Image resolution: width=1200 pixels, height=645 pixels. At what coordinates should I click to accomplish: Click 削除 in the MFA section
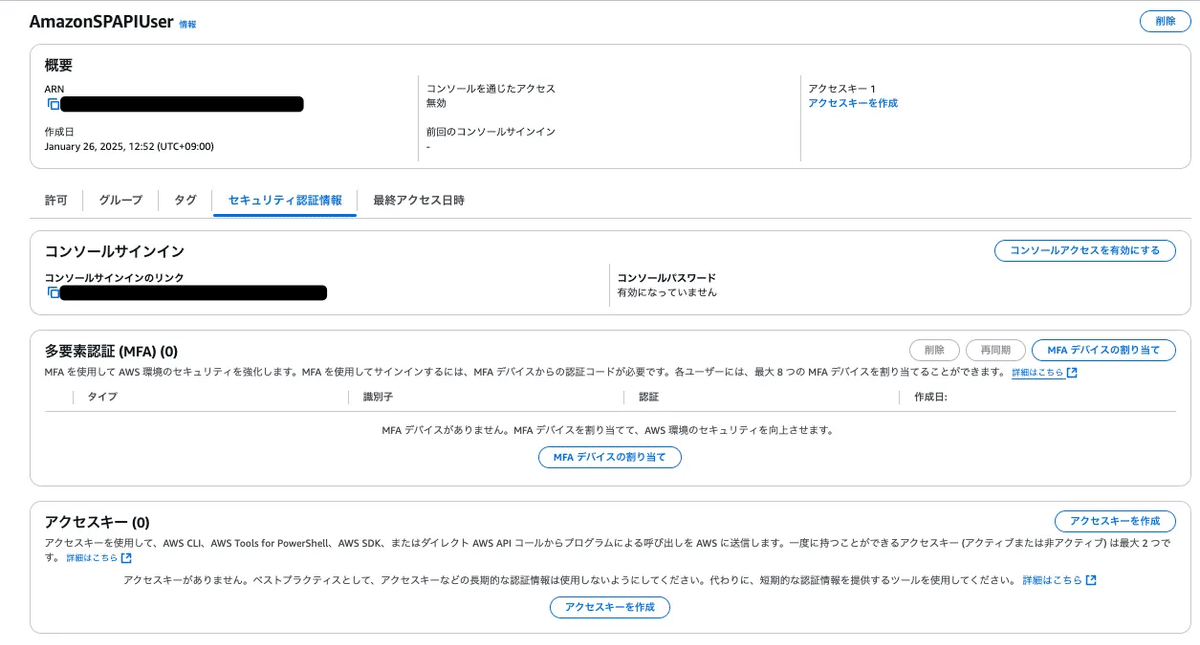(x=933, y=350)
